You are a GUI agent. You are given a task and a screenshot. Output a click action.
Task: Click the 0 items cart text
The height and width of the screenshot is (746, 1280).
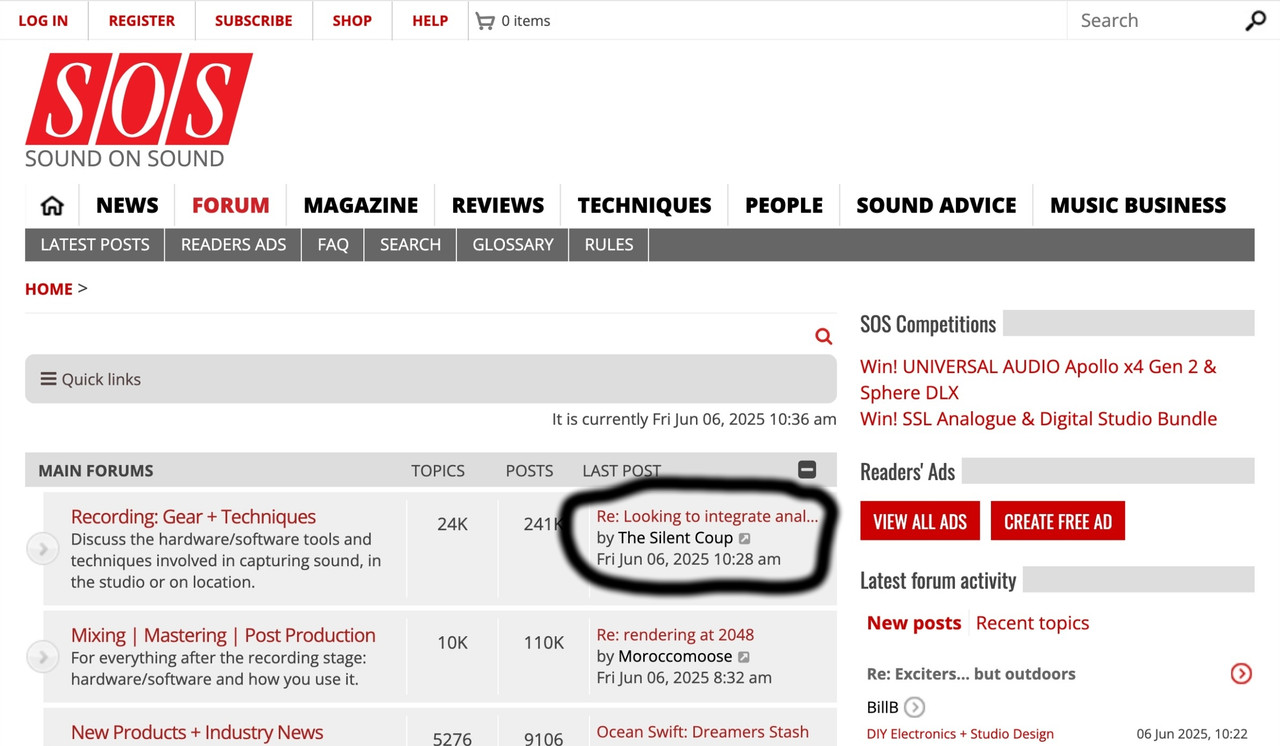[526, 21]
